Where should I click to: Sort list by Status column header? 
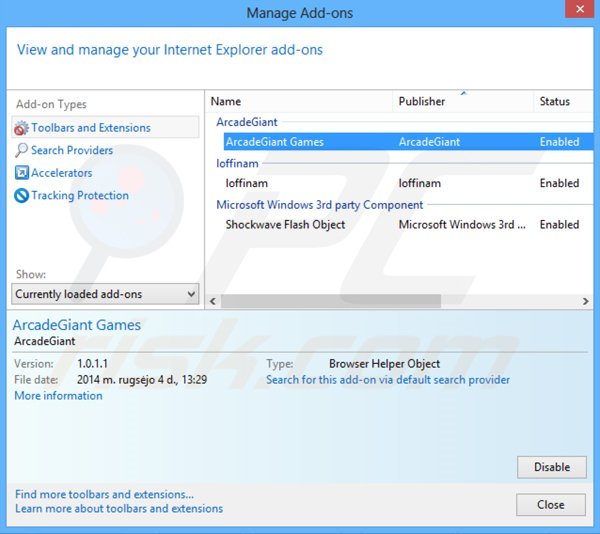tap(563, 101)
